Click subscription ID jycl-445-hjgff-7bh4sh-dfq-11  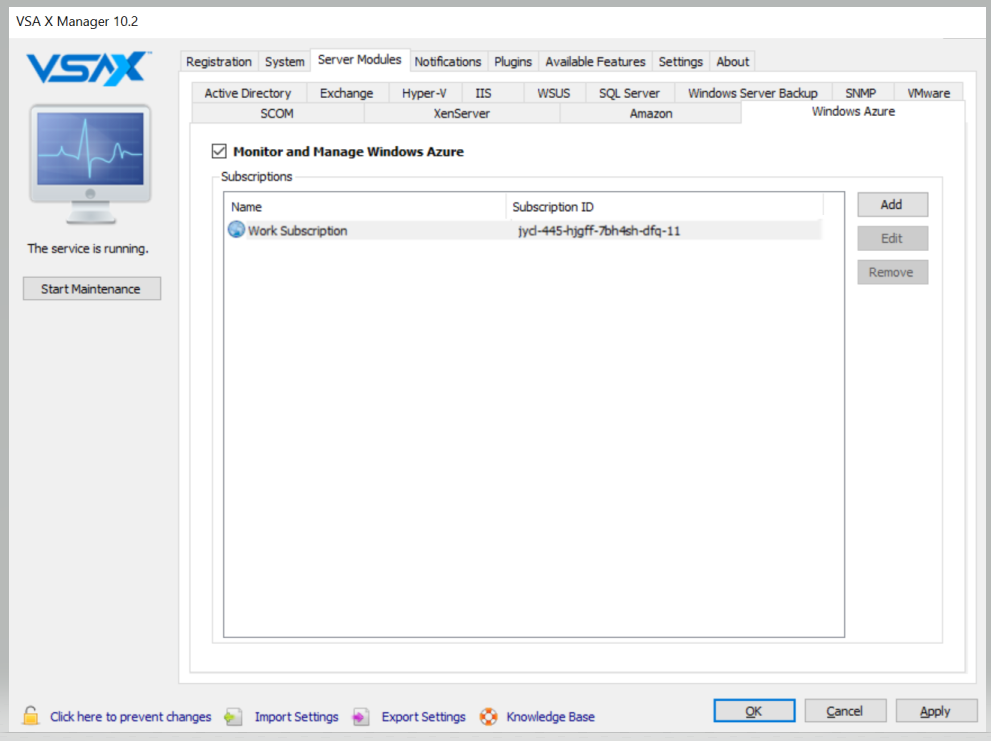click(599, 230)
